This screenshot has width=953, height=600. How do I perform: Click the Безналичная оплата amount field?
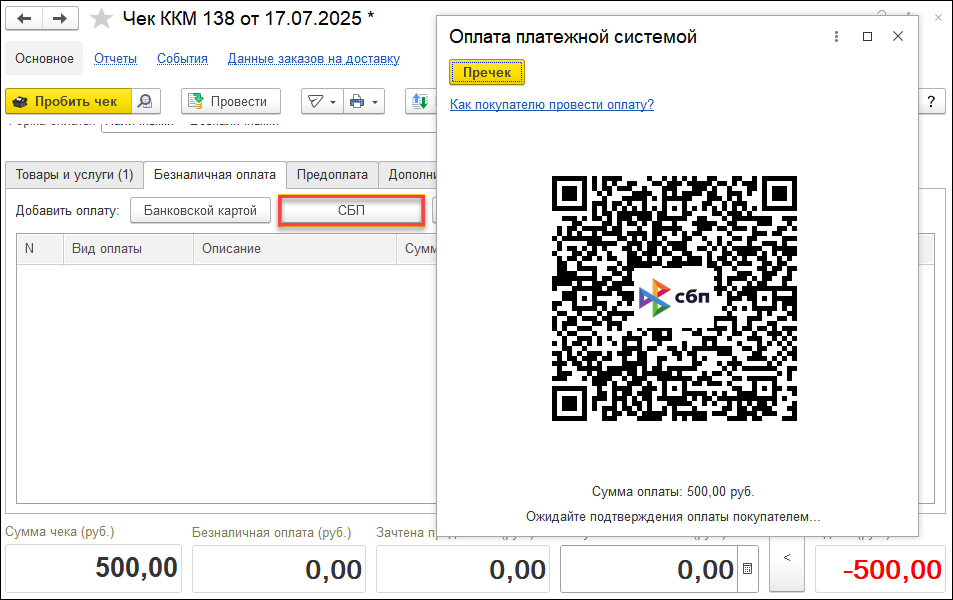(x=279, y=568)
